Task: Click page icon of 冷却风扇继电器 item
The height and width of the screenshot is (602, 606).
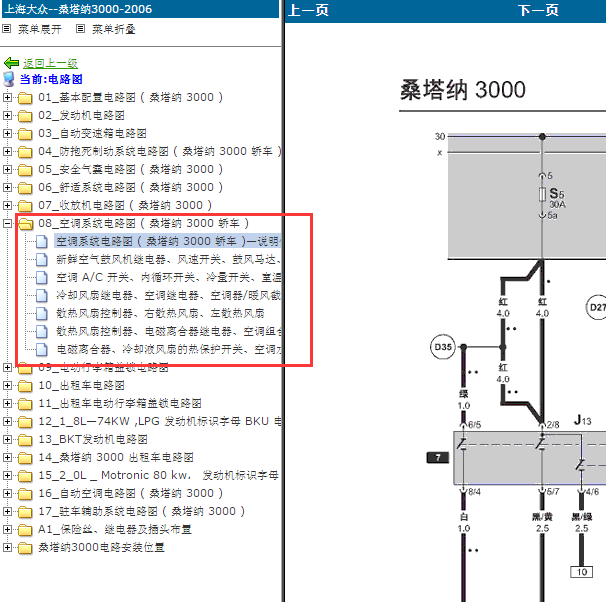Action: (x=42, y=296)
